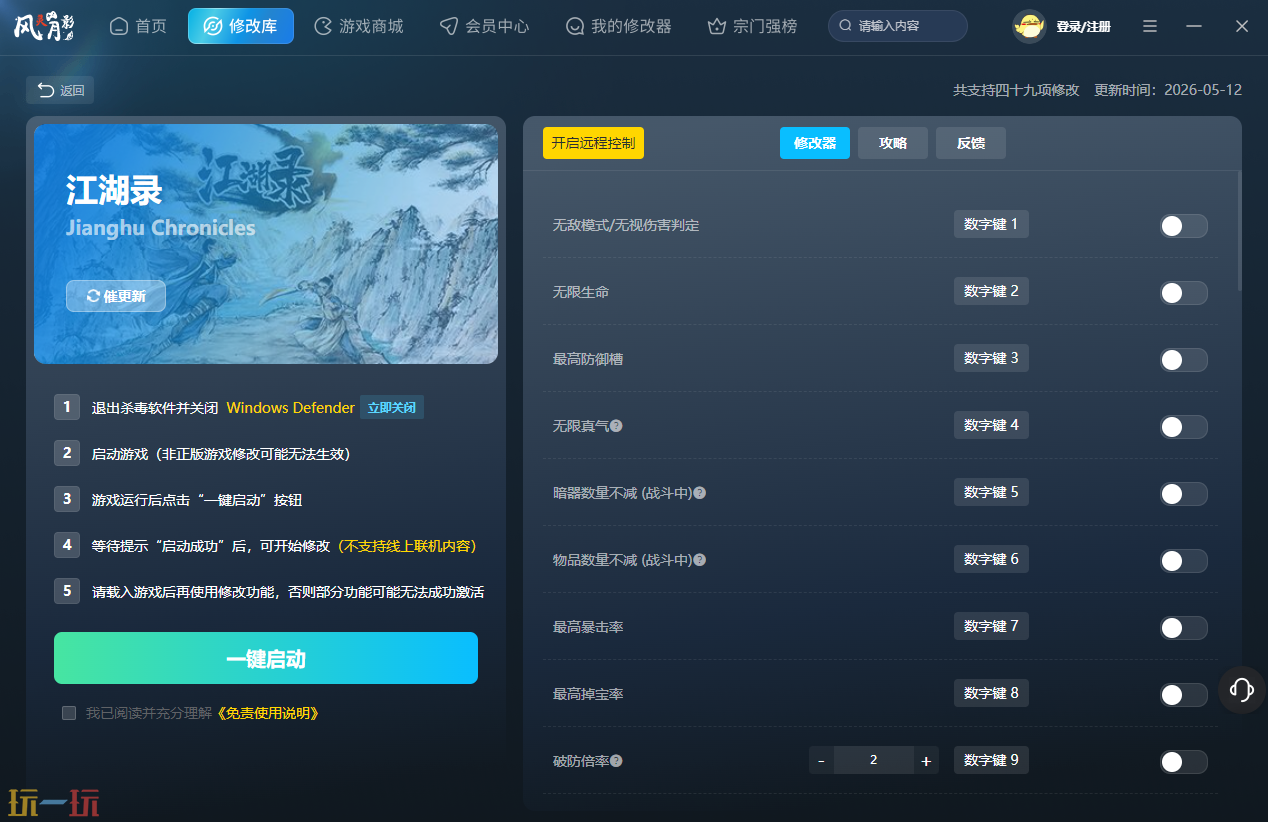The width and height of the screenshot is (1268, 822).
Task: Click 数字键 5 hotkey button
Action: 991,492
